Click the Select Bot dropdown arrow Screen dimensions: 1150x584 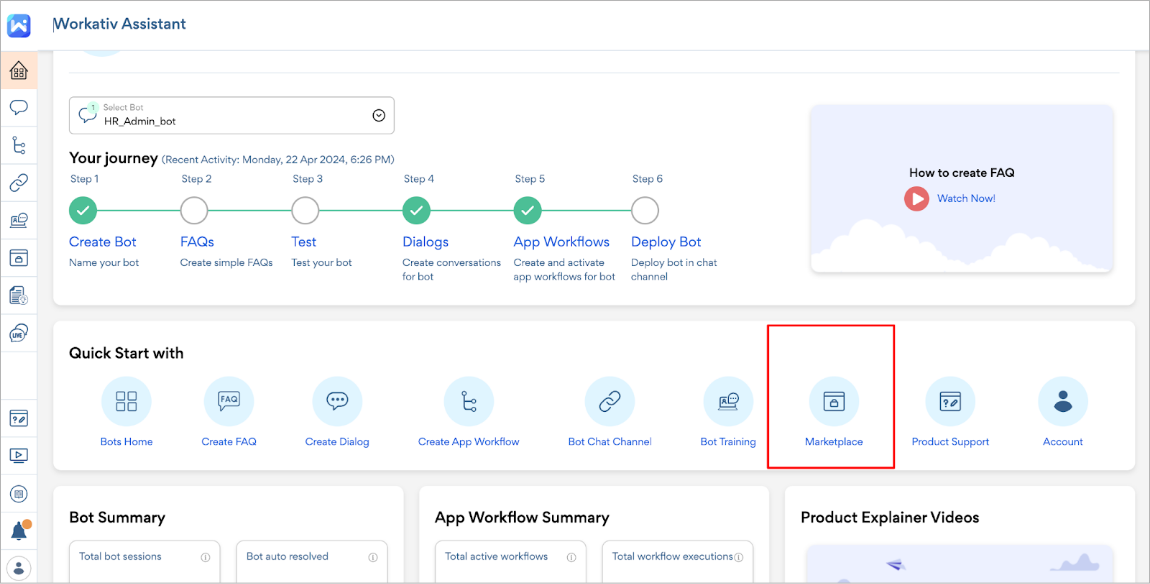coord(379,115)
